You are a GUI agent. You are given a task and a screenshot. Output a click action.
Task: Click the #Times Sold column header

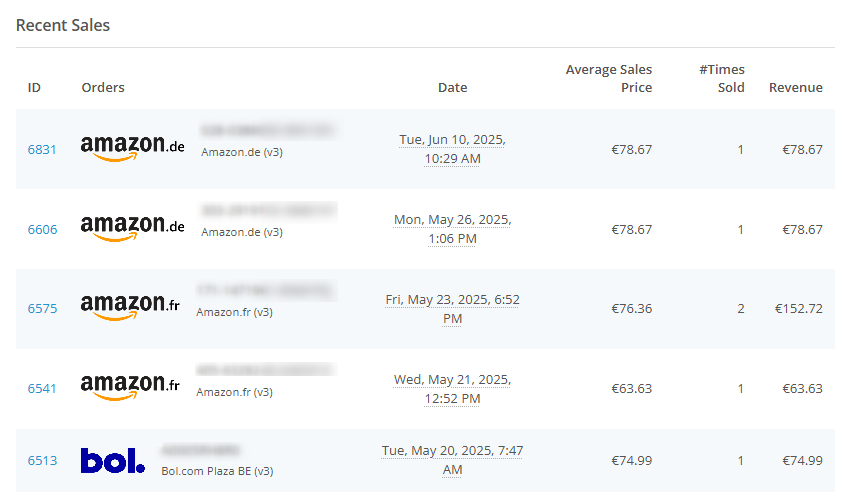point(722,78)
